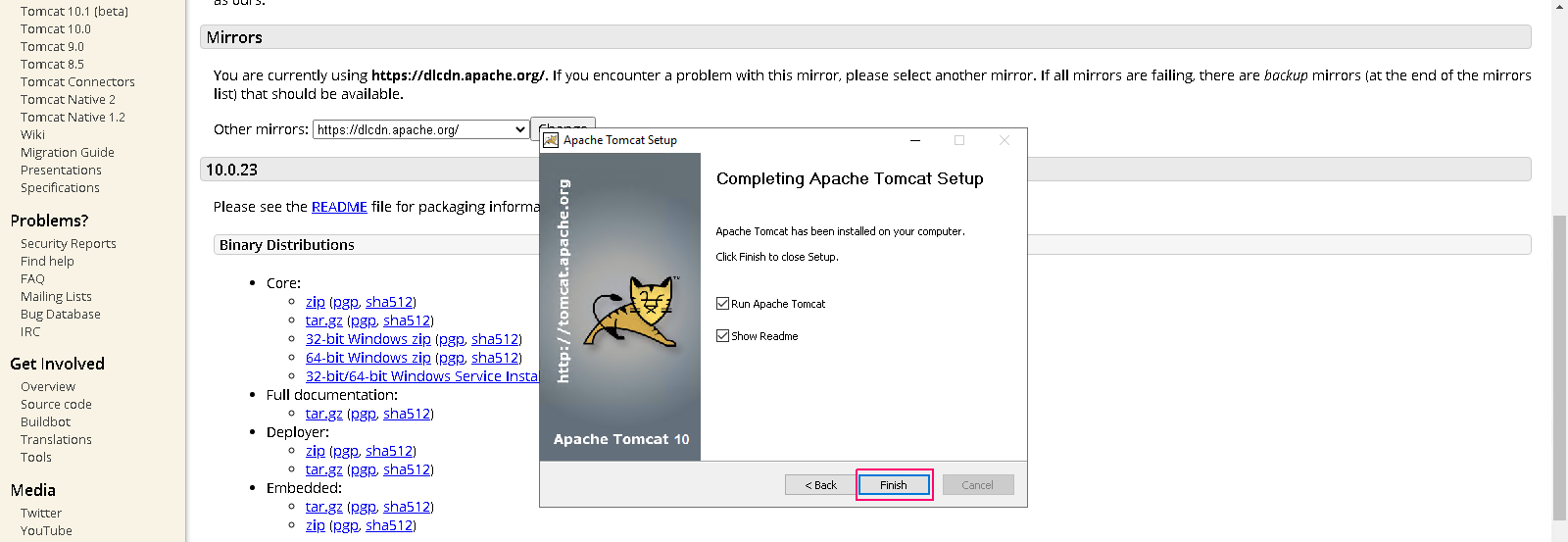Image resolution: width=1568 pixels, height=542 pixels.
Task: Click the Apache Tomcat Setup title bar icon
Action: (551, 140)
